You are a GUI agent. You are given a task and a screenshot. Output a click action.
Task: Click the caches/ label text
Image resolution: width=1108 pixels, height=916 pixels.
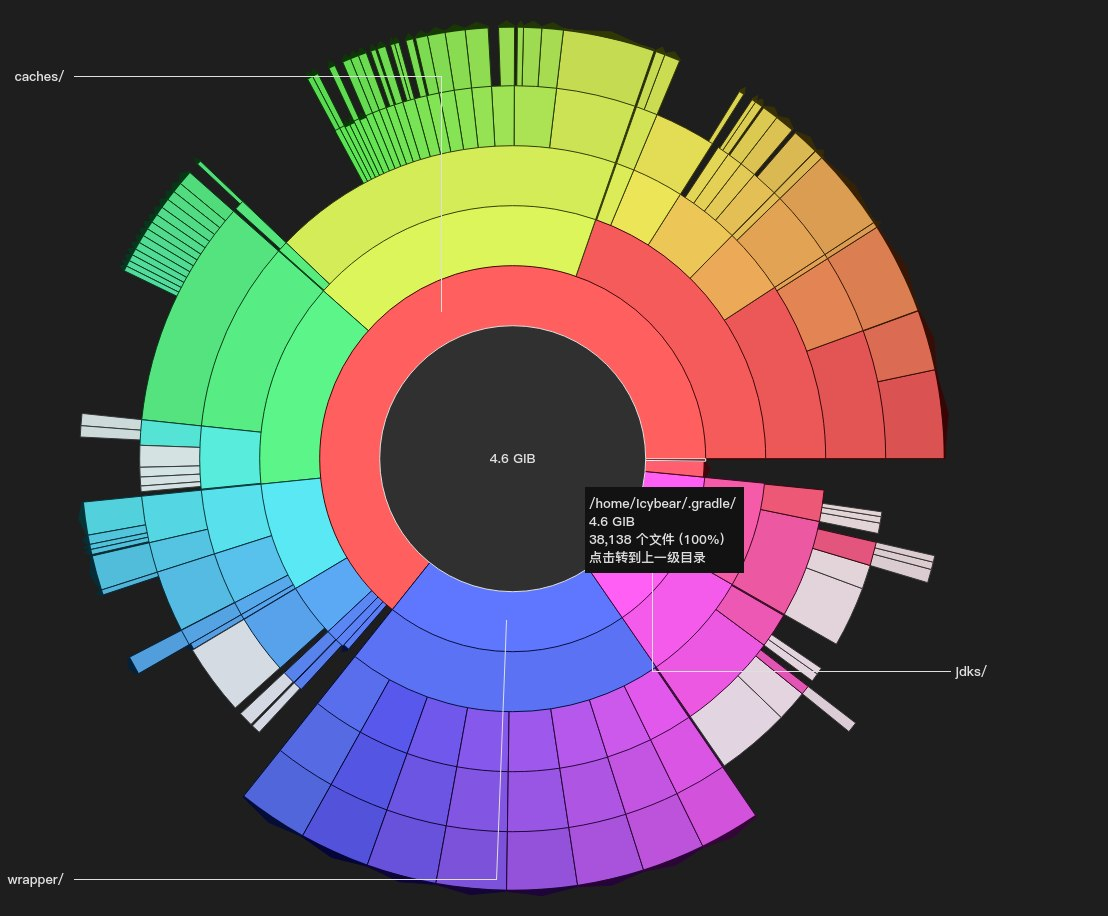point(39,77)
